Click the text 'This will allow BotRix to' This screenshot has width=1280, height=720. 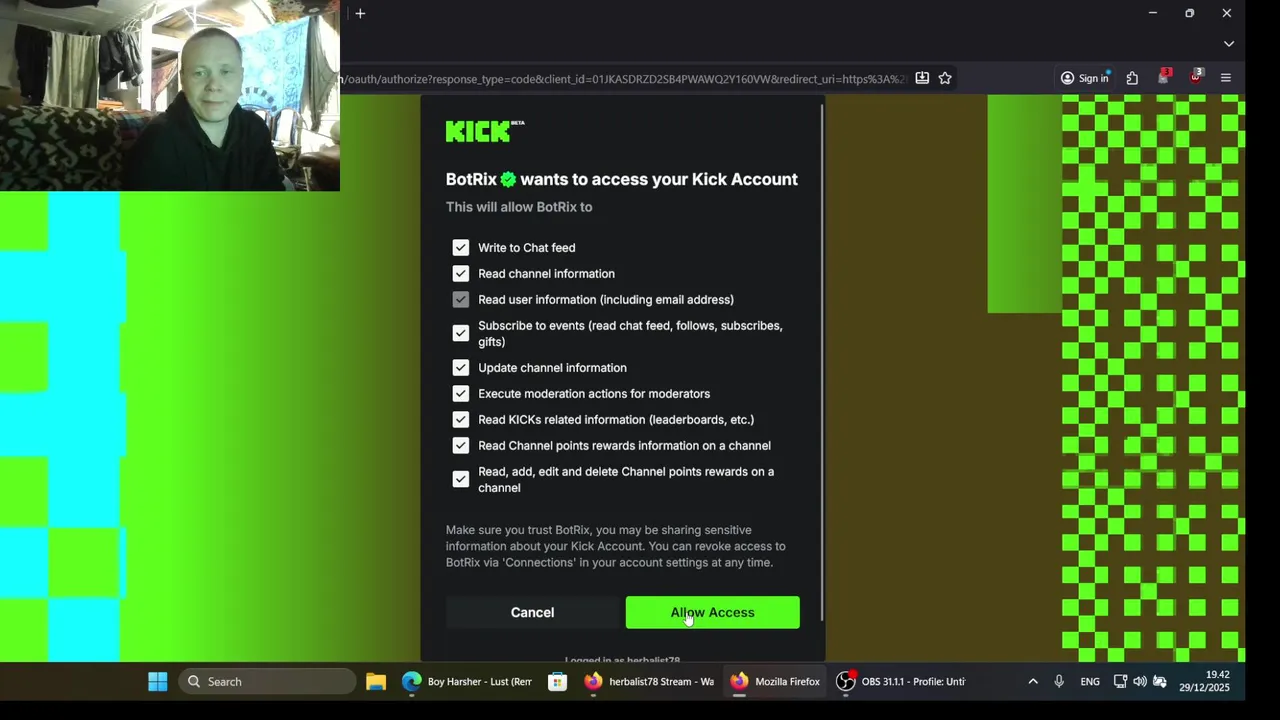pos(519,207)
